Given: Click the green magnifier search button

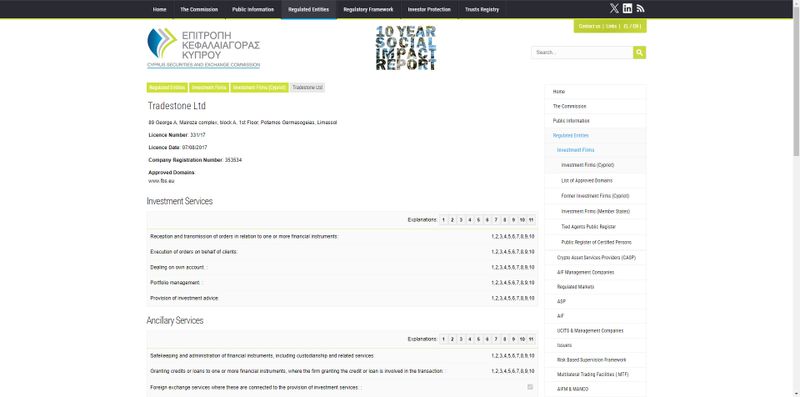Looking at the screenshot, I should [x=639, y=52].
